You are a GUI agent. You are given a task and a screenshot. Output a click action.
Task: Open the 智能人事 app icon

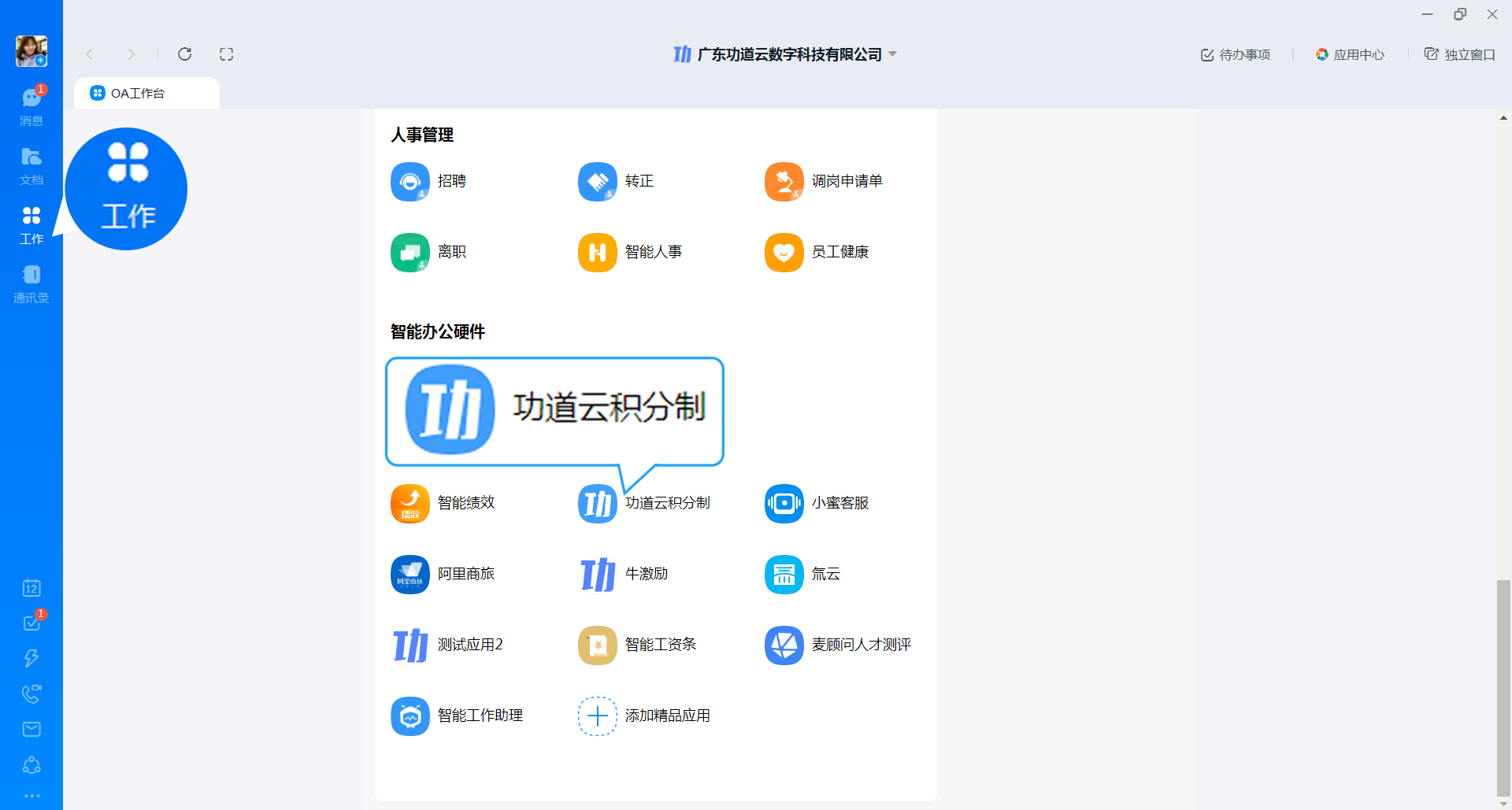pos(598,253)
